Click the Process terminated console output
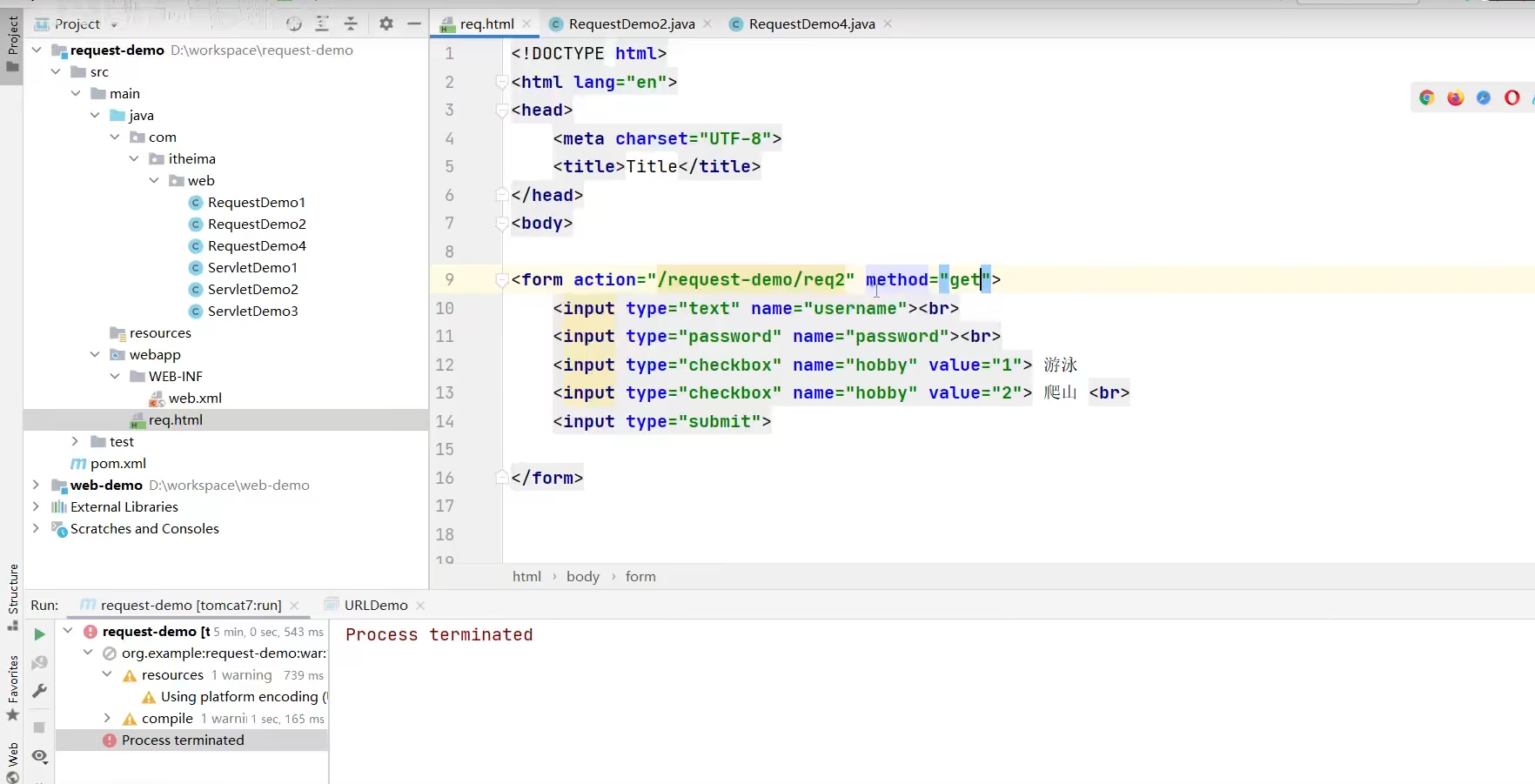The image size is (1535, 784). tap(439, 634)
